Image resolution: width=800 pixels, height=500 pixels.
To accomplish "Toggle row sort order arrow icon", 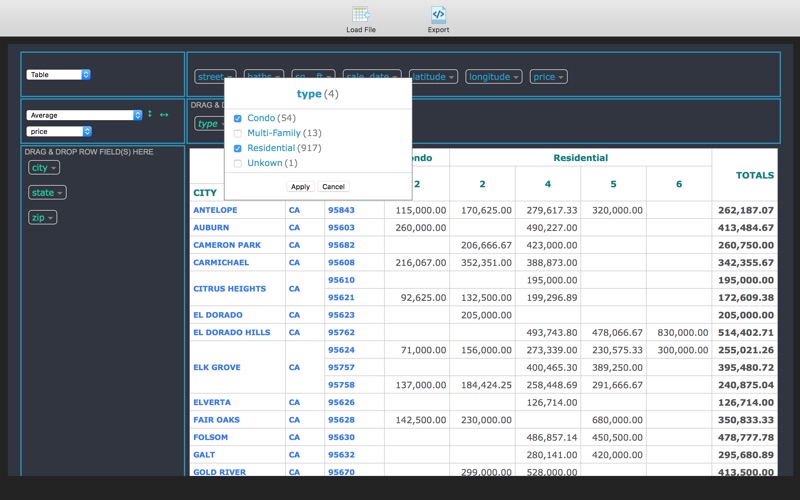I will tap(150, 114).
